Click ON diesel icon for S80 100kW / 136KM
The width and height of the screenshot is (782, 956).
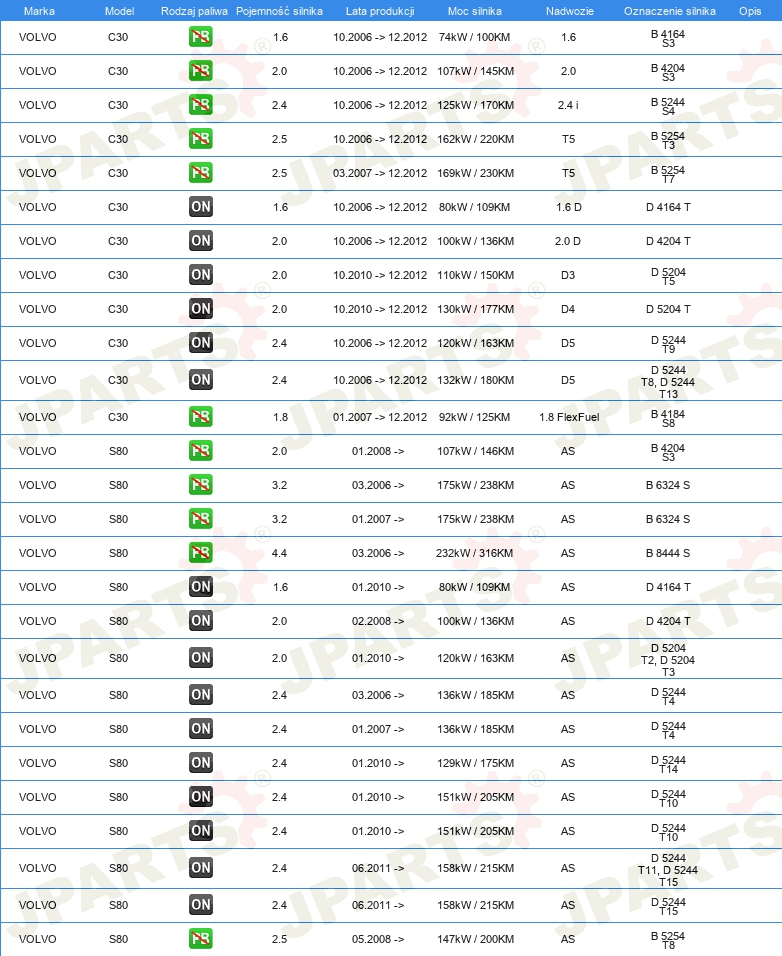(x=201, y=621)
